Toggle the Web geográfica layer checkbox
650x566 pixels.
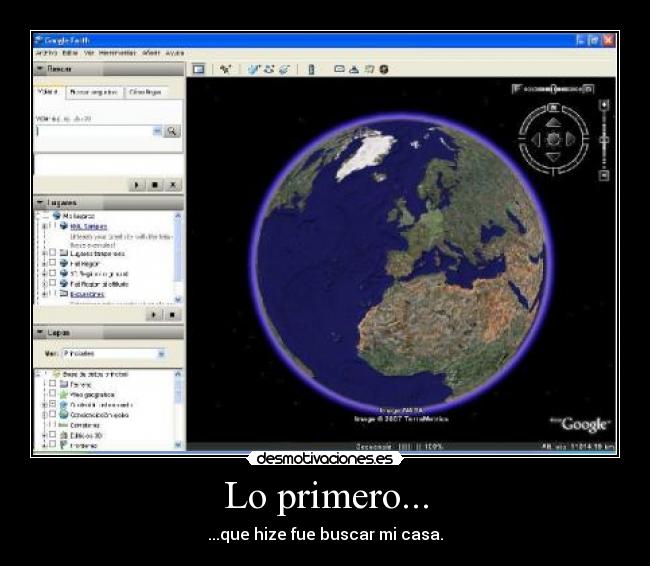(x=53, y=393)
